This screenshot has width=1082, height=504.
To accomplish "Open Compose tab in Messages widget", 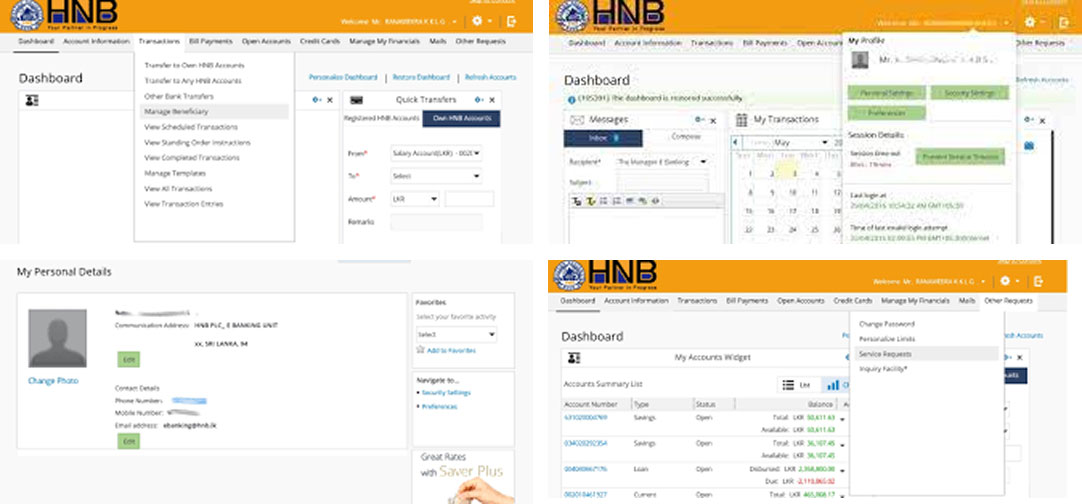I will (685, 137).
